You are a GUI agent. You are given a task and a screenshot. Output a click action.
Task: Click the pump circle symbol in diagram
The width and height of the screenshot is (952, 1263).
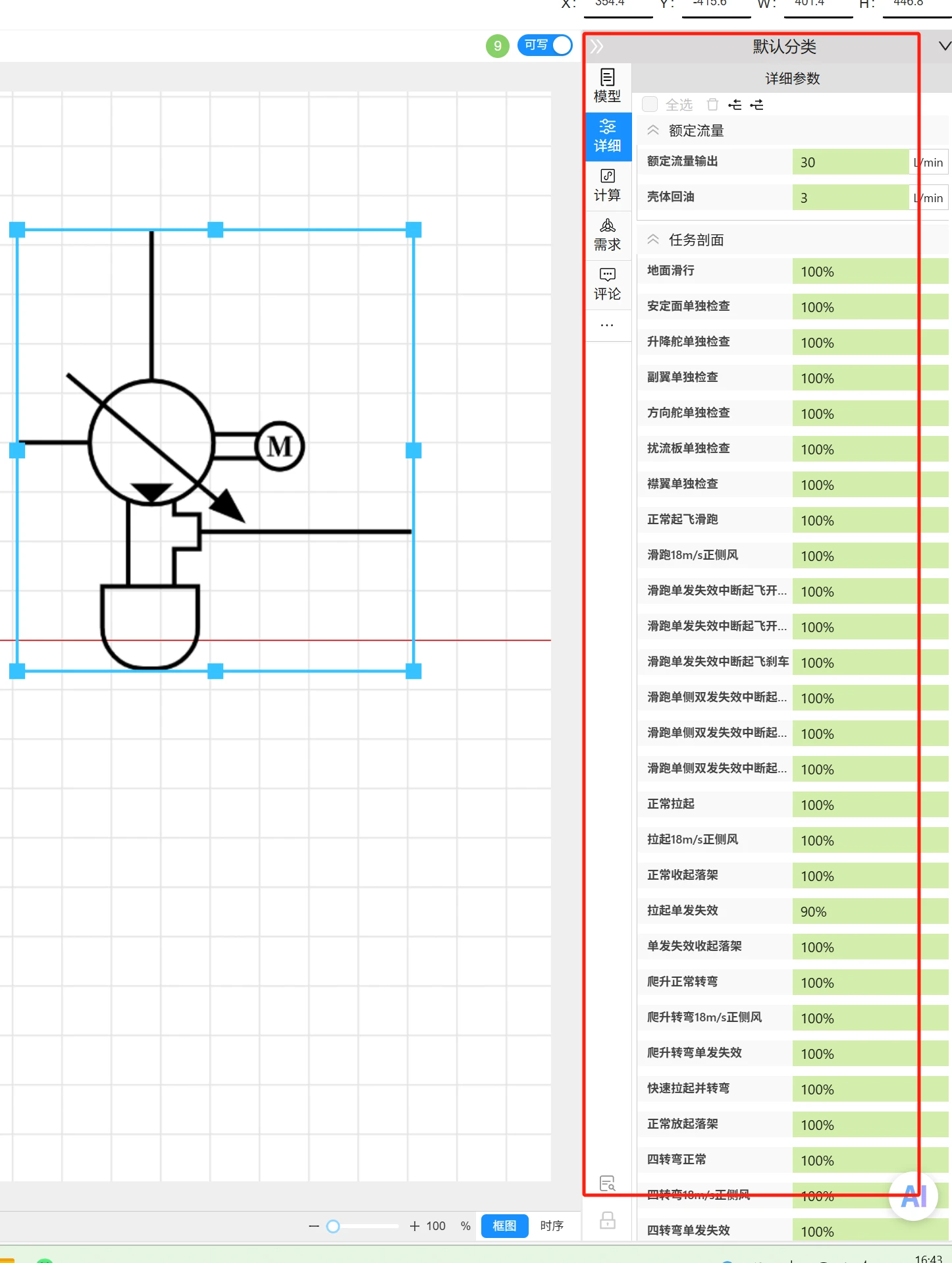pyautogui.click(x=151, y=443)
